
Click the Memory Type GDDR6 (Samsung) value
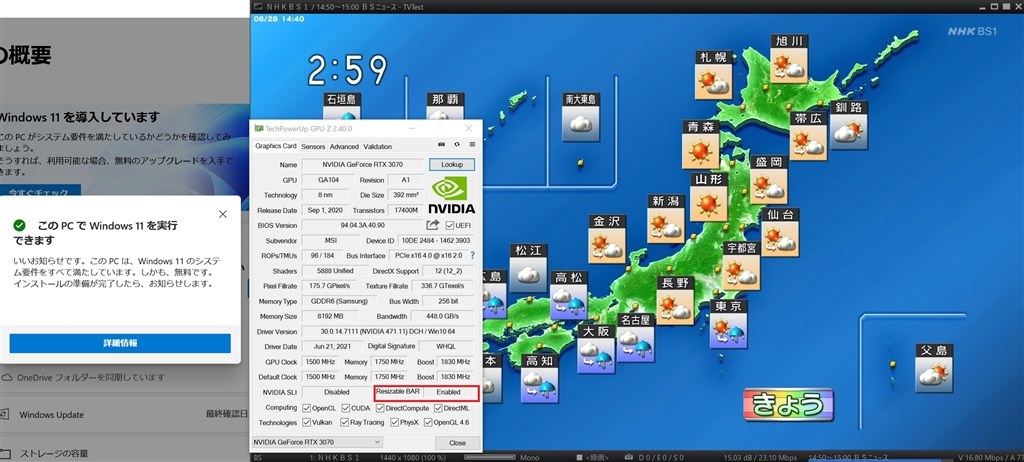coord(340,301)
